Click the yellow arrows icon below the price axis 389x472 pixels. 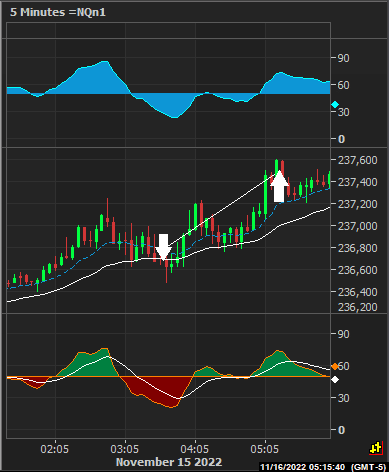pyautogui.click(x=376, y=448)
